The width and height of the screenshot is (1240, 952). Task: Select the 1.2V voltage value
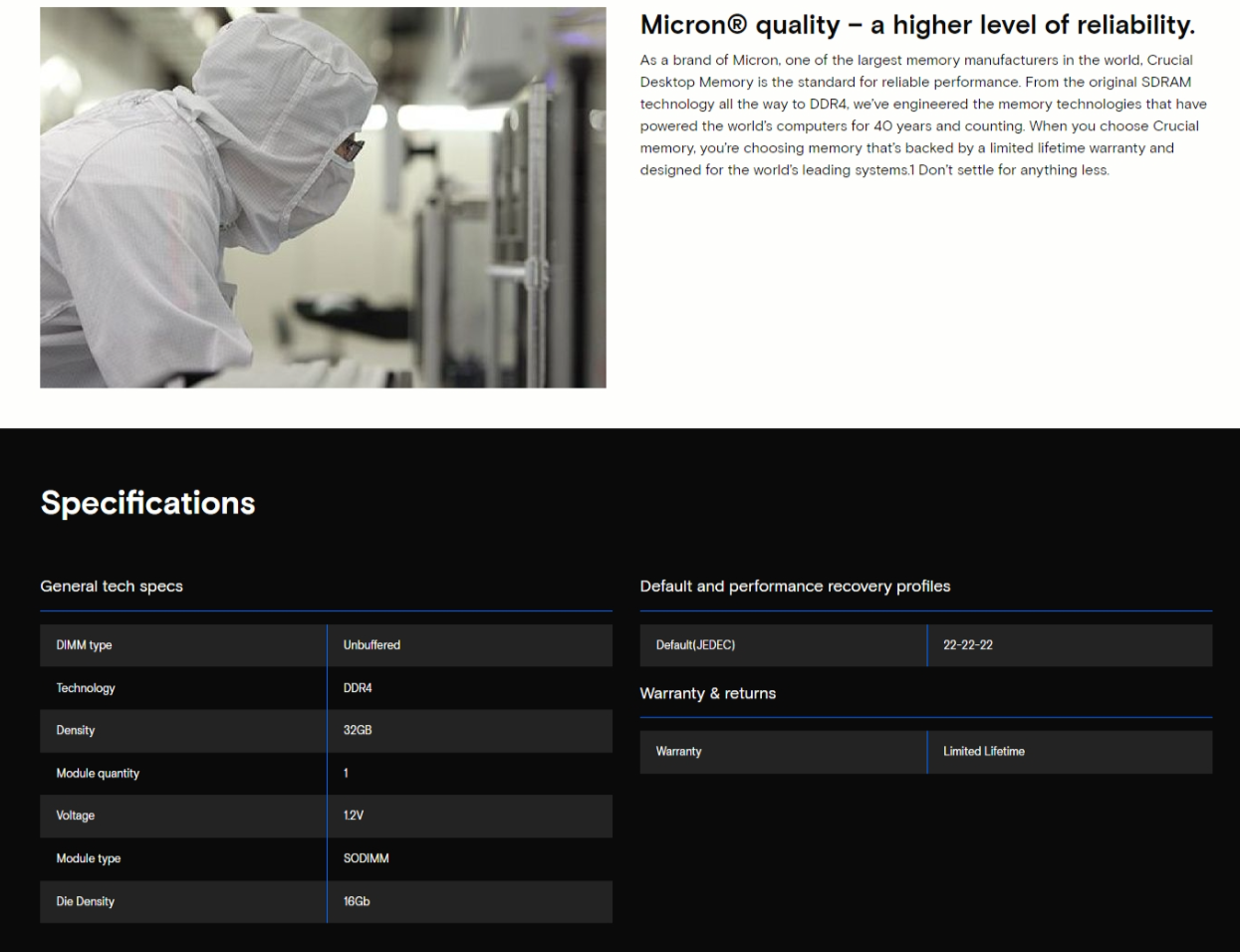click(x=354, y=816)
